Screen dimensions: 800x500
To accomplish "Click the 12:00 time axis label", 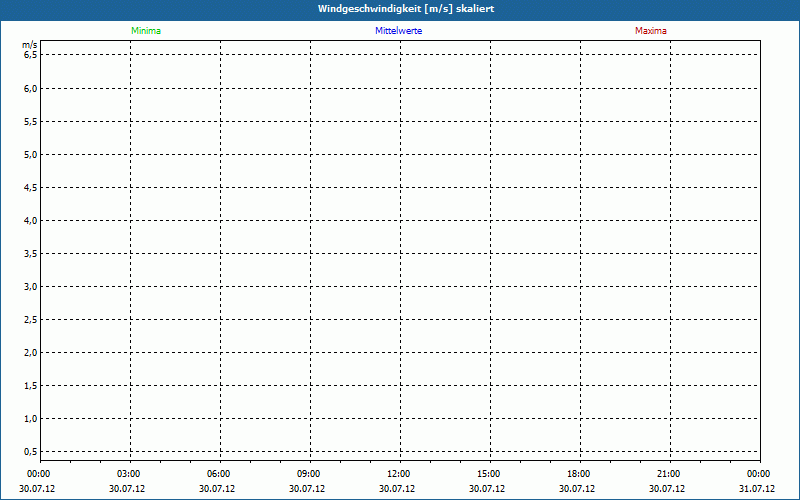I will (x=398, y=474).
